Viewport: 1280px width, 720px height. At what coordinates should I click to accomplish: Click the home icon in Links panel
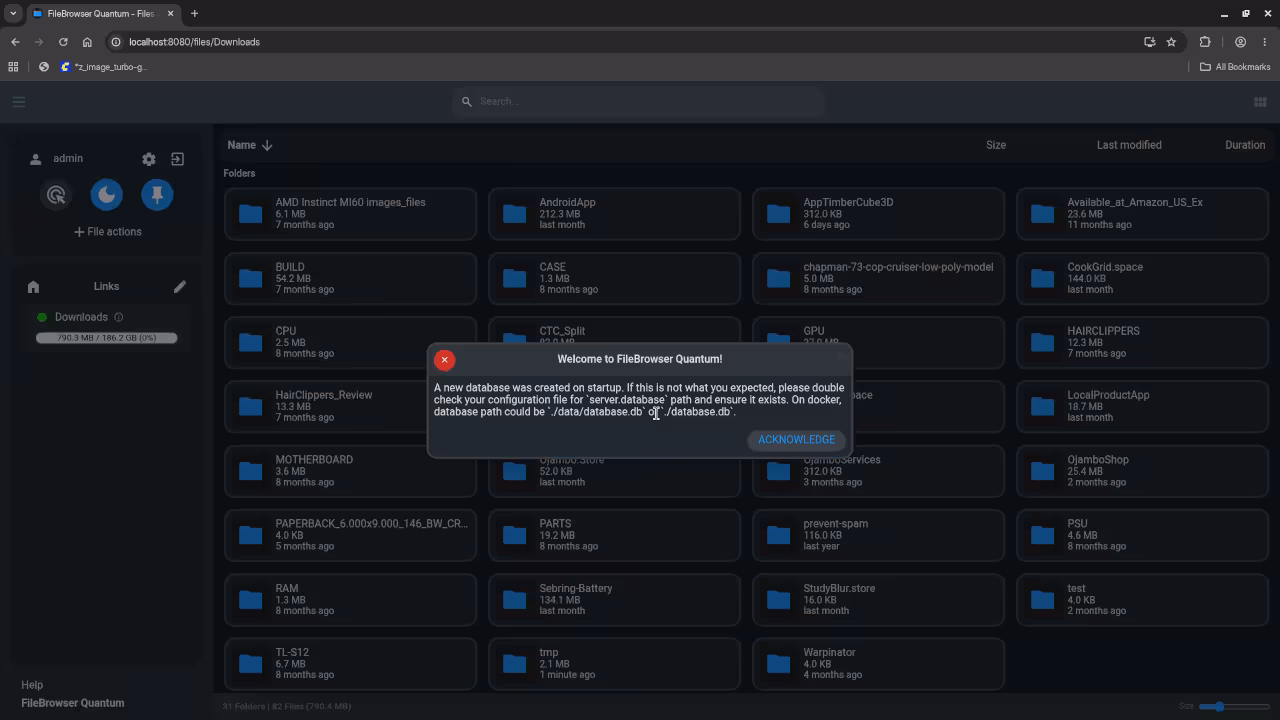point(33,287)
